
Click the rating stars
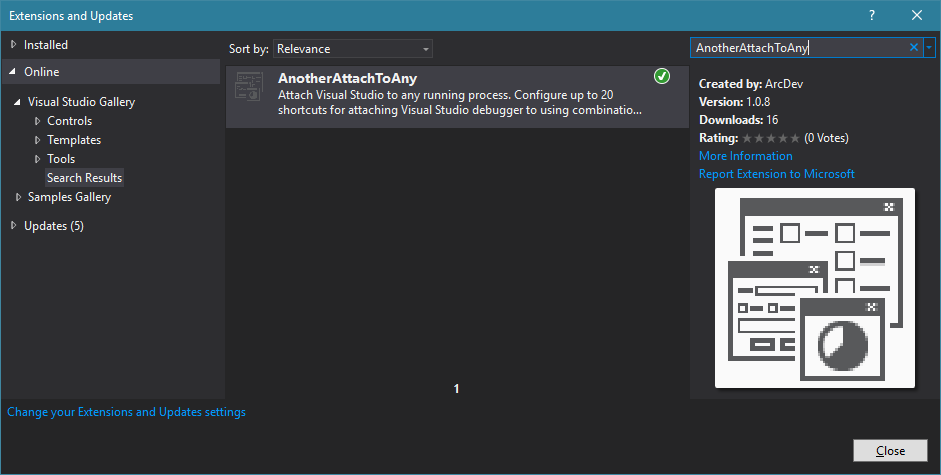(771, 138)
